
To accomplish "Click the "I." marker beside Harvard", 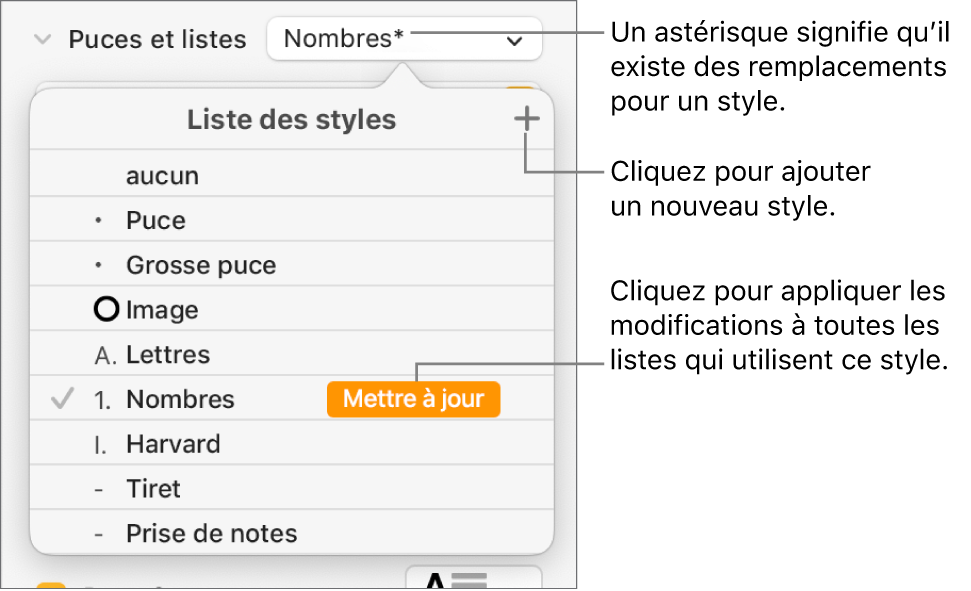I will [x=101, y=444].
